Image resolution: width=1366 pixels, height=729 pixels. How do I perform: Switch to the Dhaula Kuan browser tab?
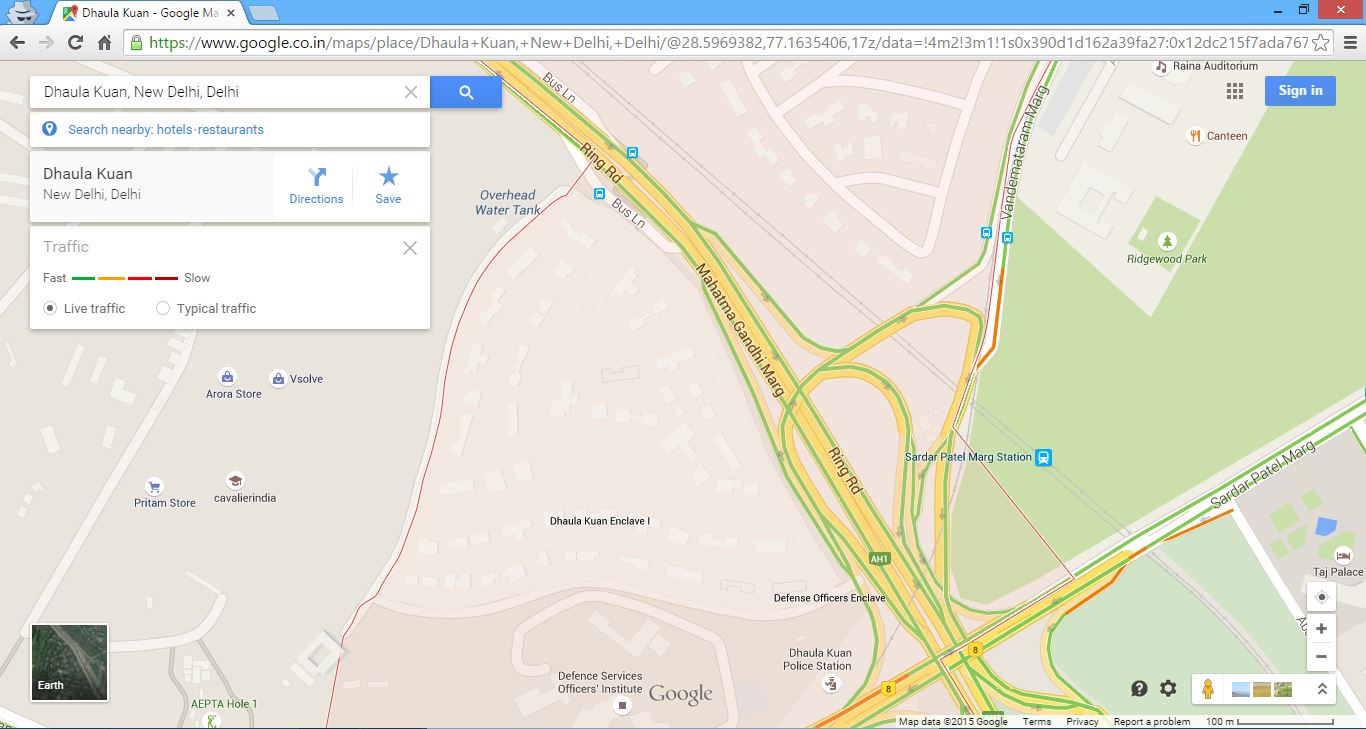150,13
